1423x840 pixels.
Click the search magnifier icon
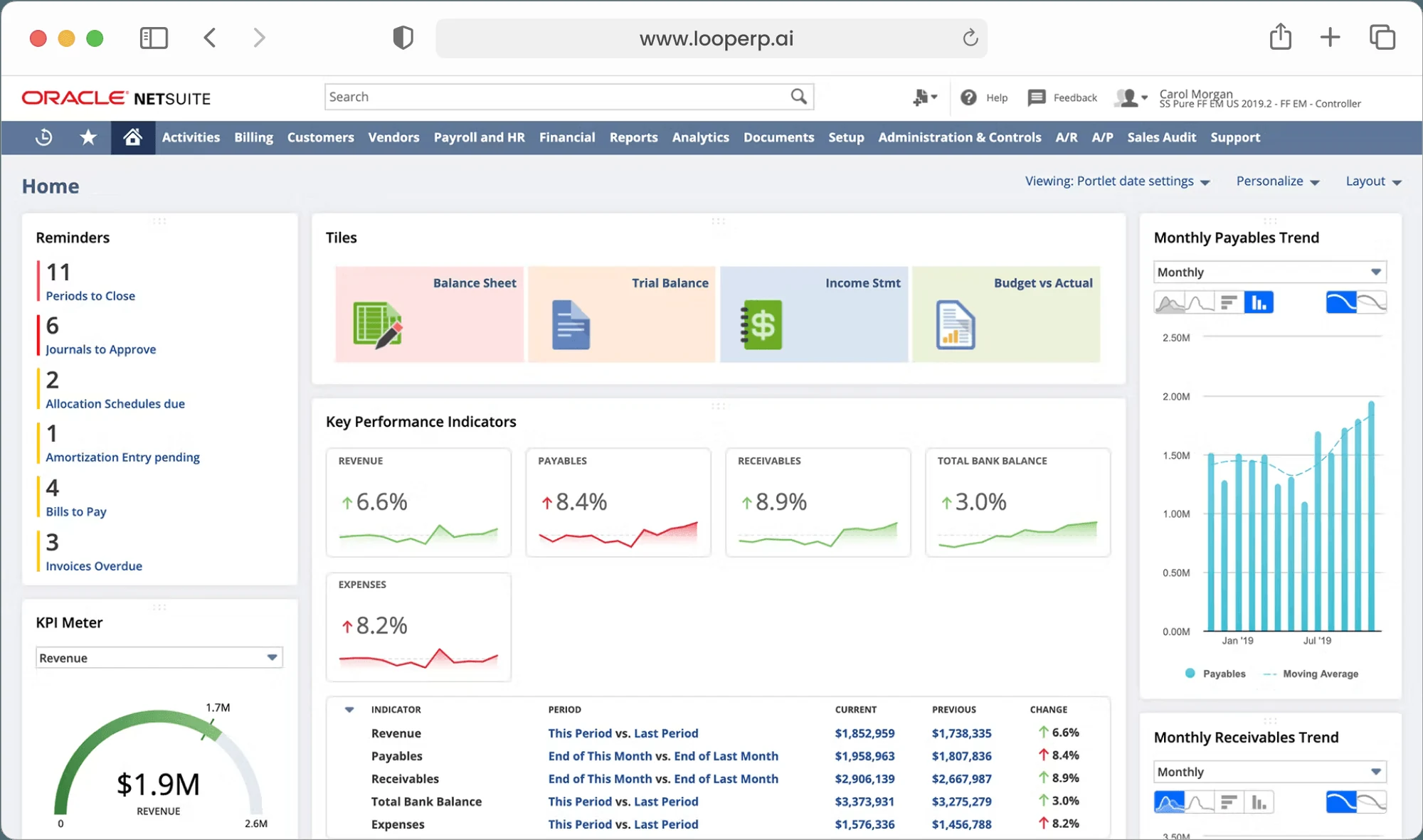799,97
